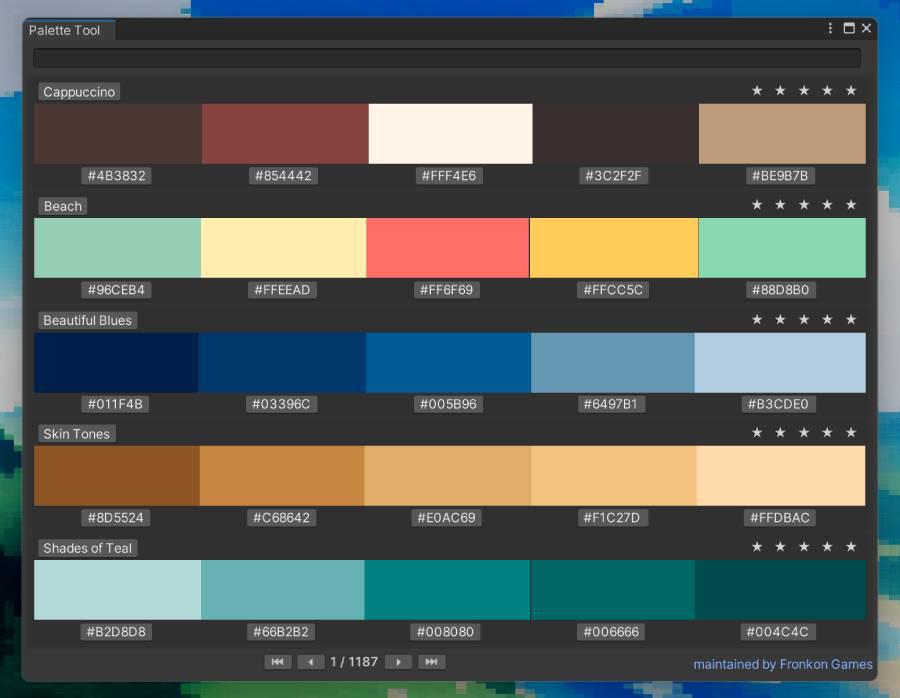Copy hex code #006666 label
The height and width of the screenshot is (698, 900).
(611, 632)
